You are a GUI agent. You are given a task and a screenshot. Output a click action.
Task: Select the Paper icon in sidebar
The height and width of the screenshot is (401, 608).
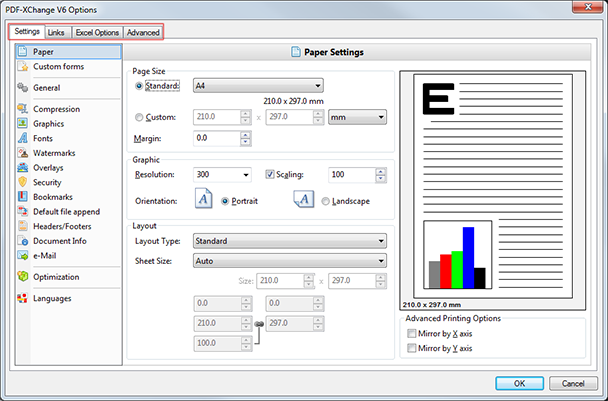pyautogui.click(x=23, y=52)
